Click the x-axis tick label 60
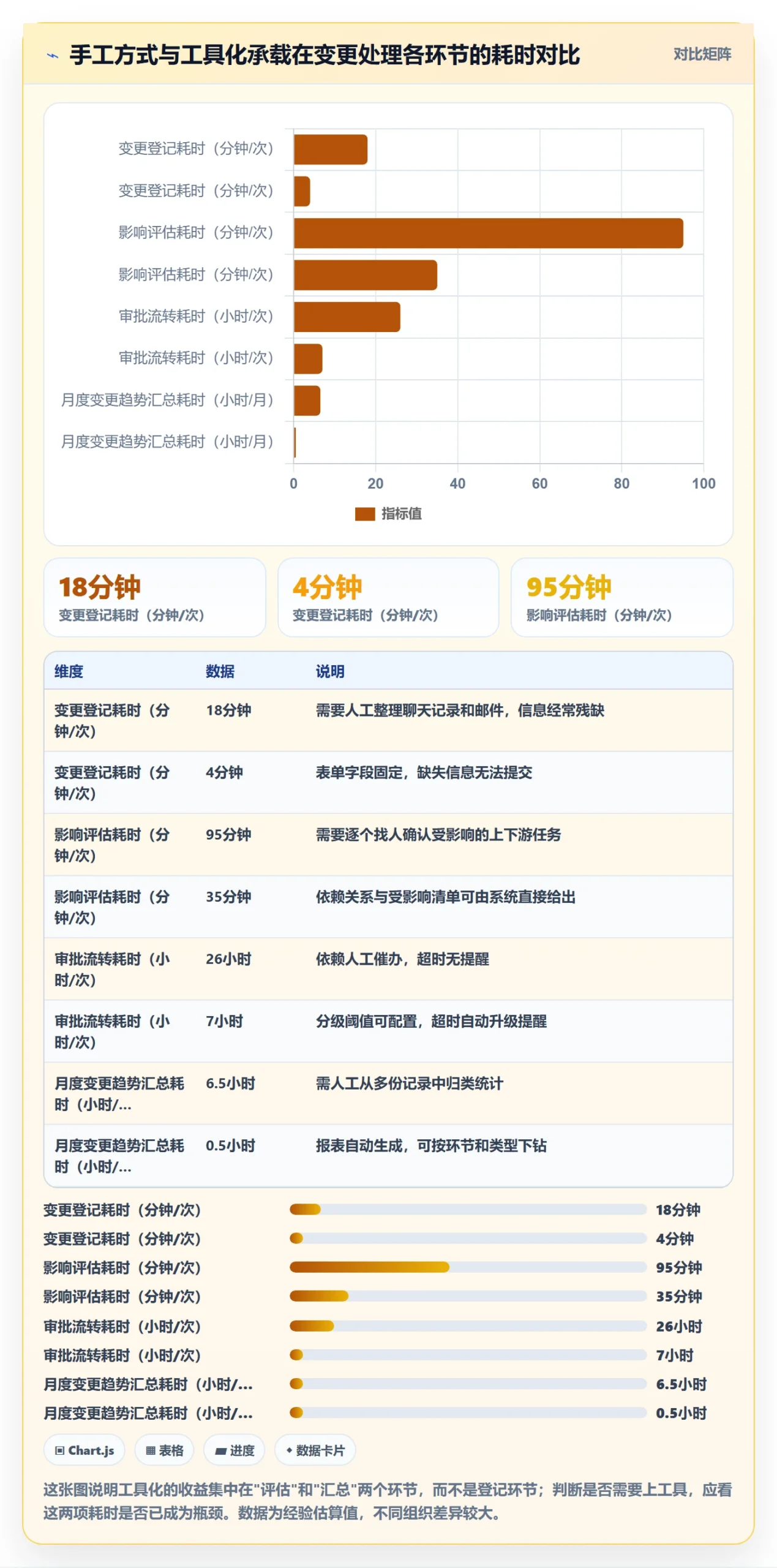Screen dimensions: 777x1568 tap(539, 483)
